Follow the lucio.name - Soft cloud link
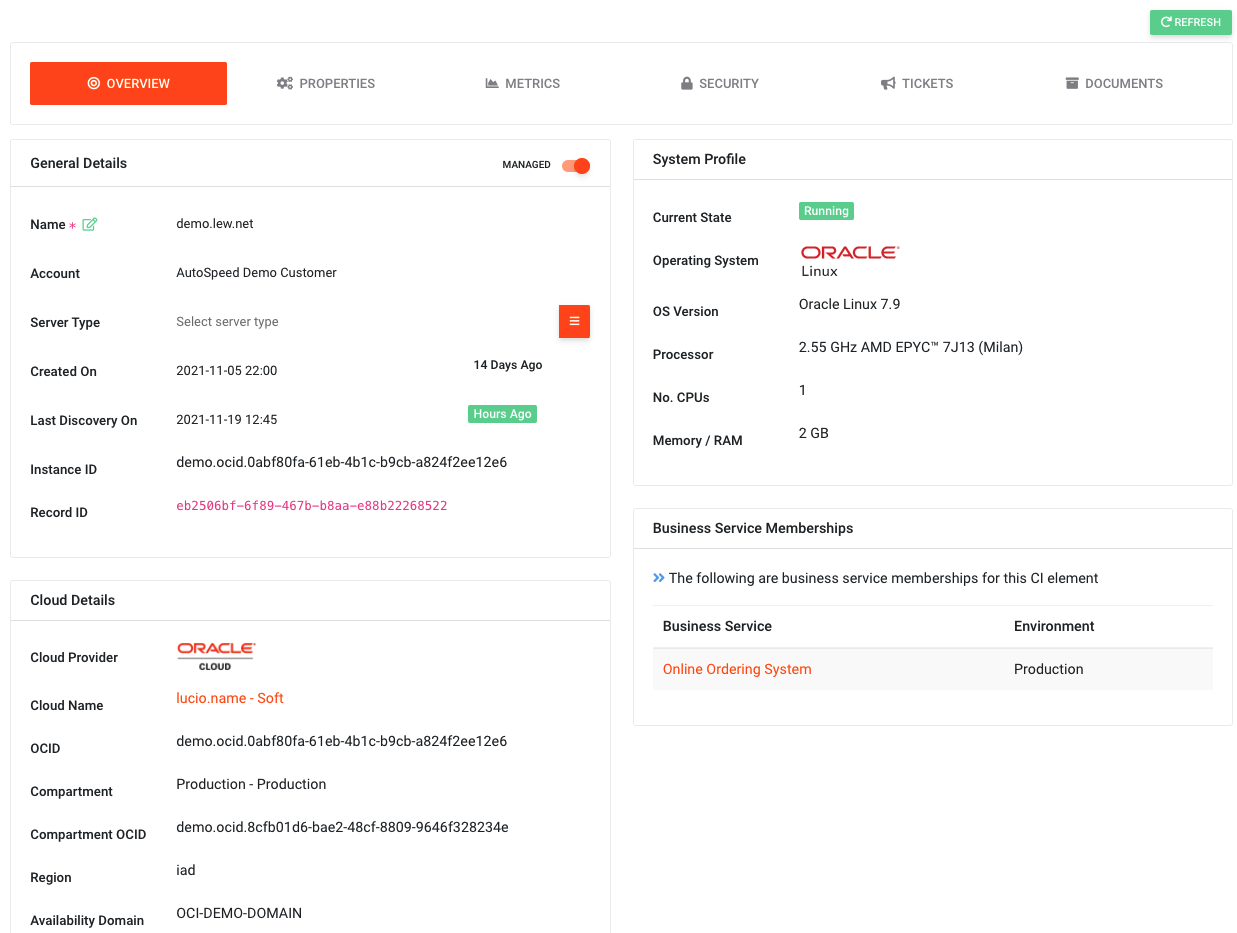 pos(230,698)
